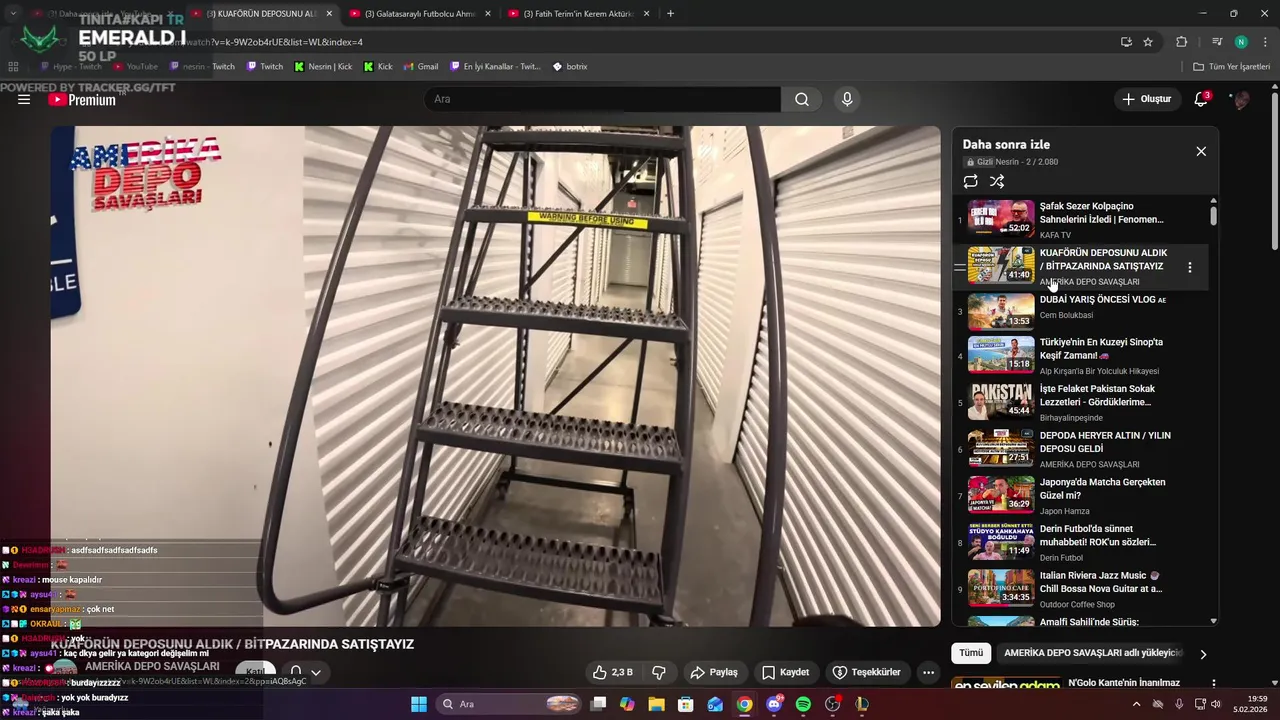Open Chrome profile N avatar
Screen dimensions: 1280x720
pos(1241,42)
